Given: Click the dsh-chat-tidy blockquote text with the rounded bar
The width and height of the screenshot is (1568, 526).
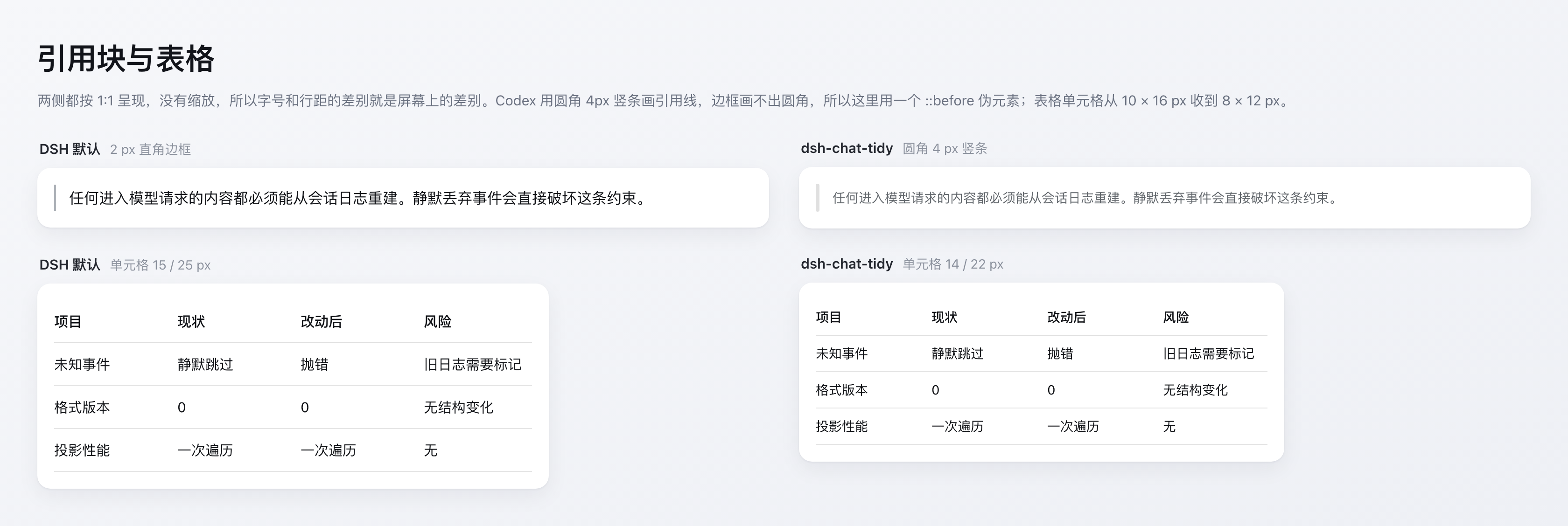Looking at the screenshot, I should pyautogui.click(x=1086, y=198).
